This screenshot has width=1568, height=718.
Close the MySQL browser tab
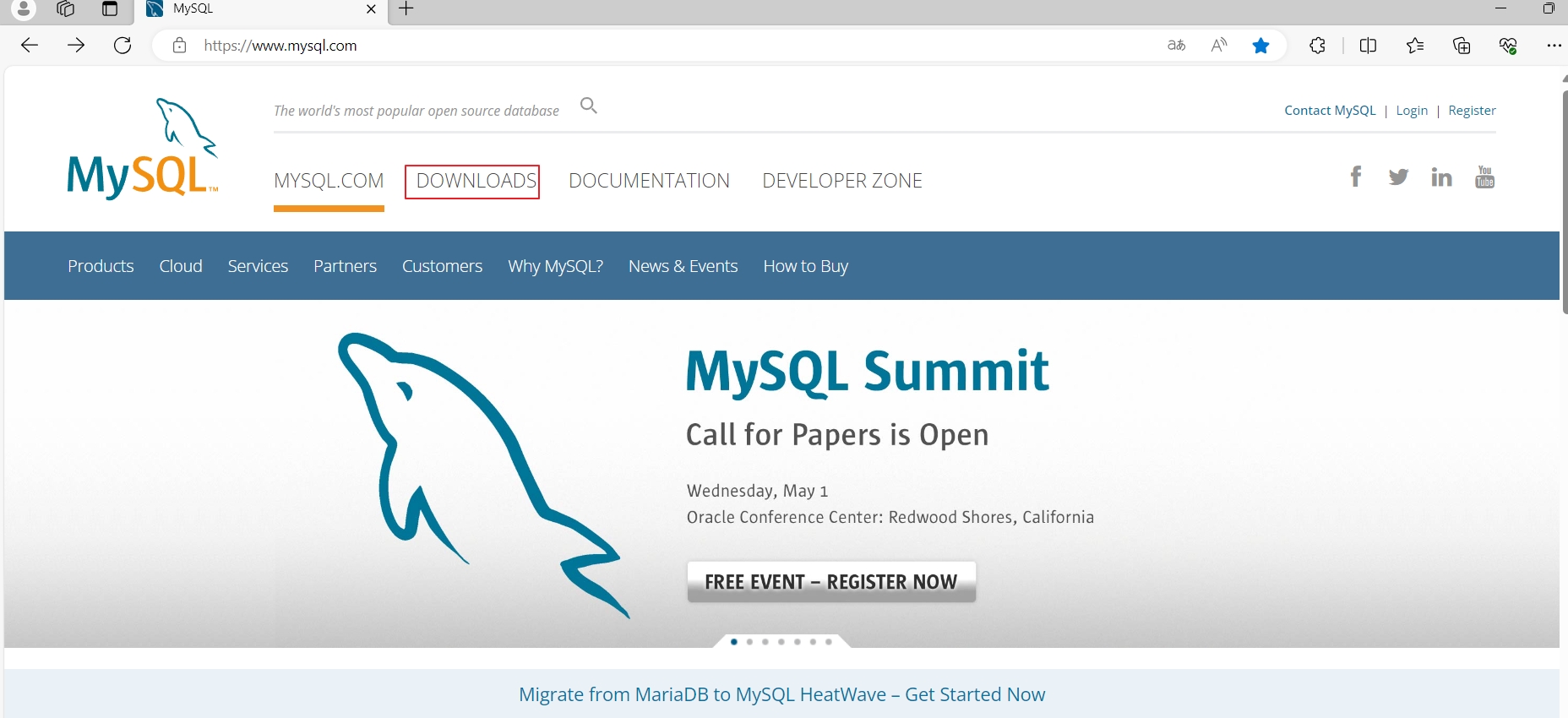(371, 9)
